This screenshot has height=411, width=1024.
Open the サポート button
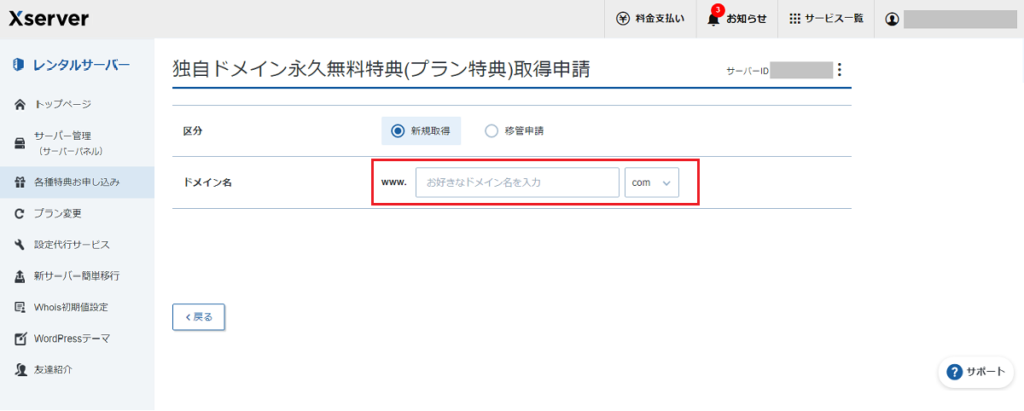click(x=976, y=372)
